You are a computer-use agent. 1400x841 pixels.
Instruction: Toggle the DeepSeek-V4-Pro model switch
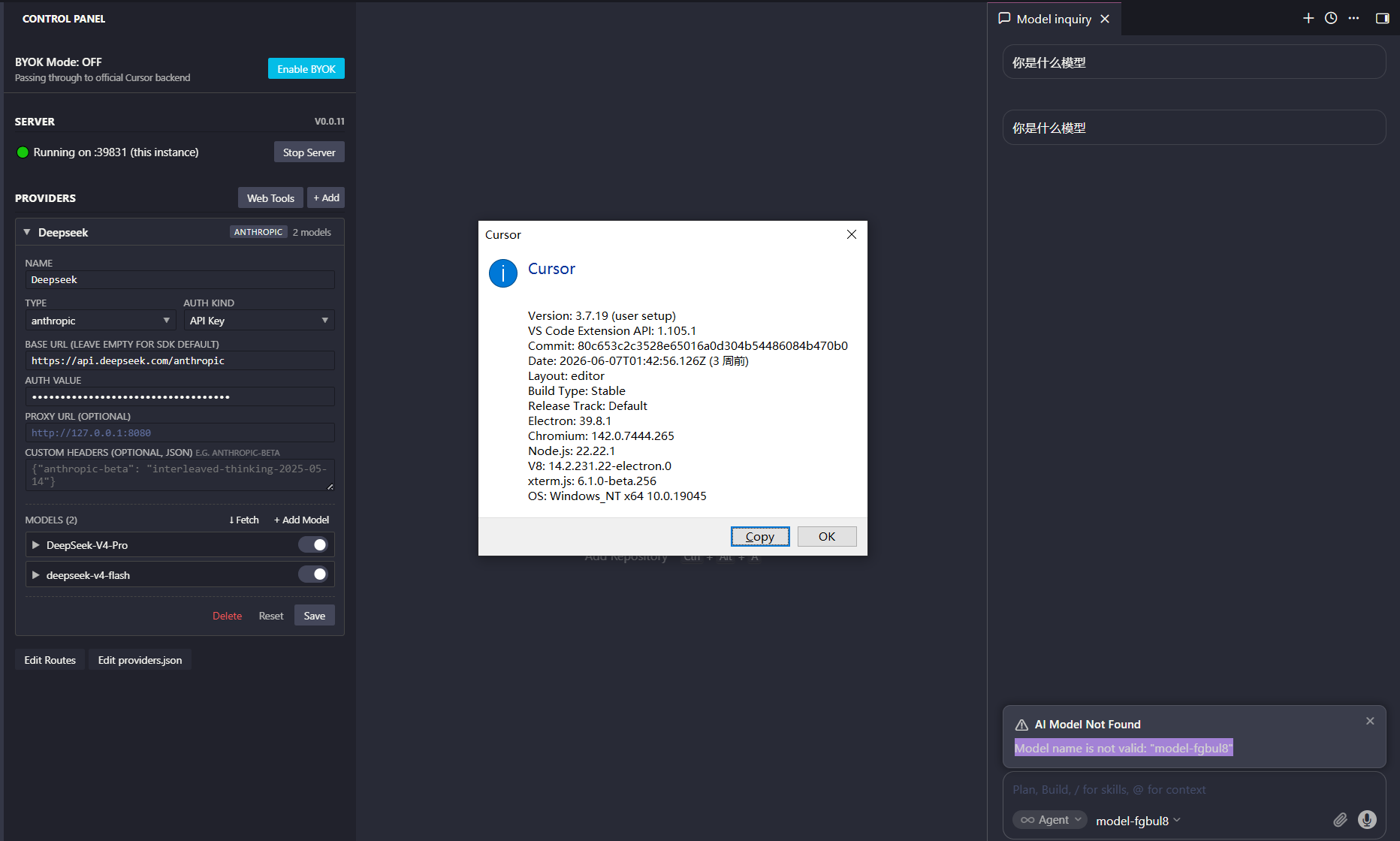pos(313,544)
